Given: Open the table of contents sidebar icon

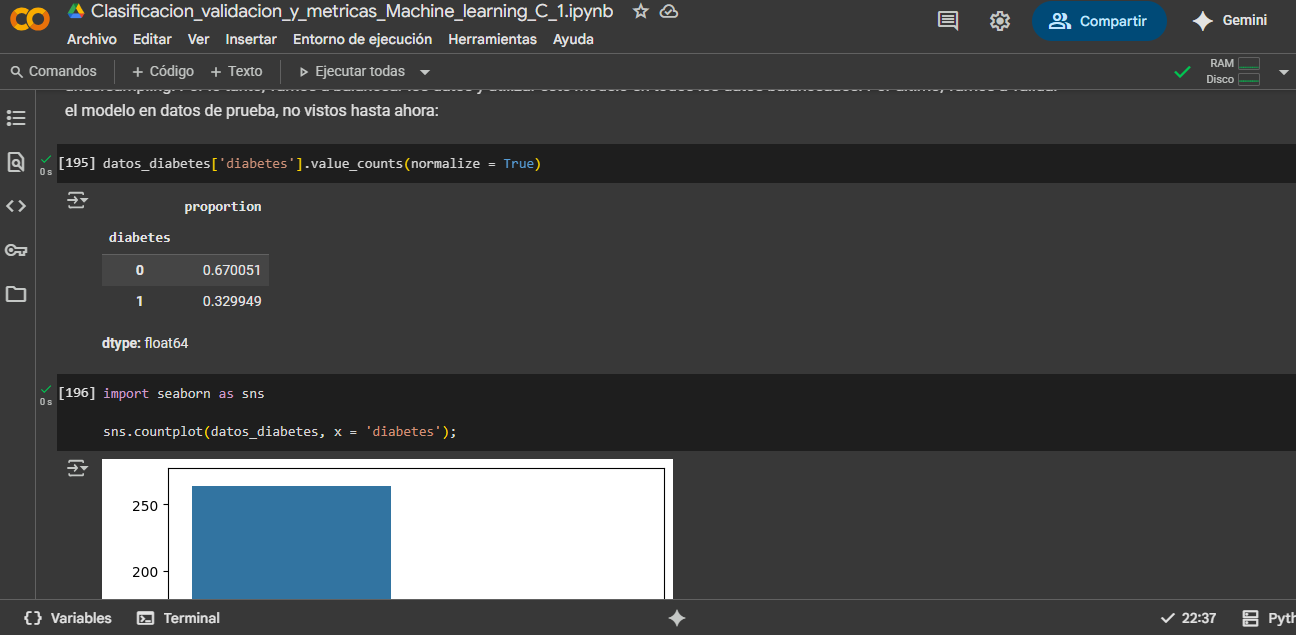Looking at the screenshot, I should coord(16,118).
